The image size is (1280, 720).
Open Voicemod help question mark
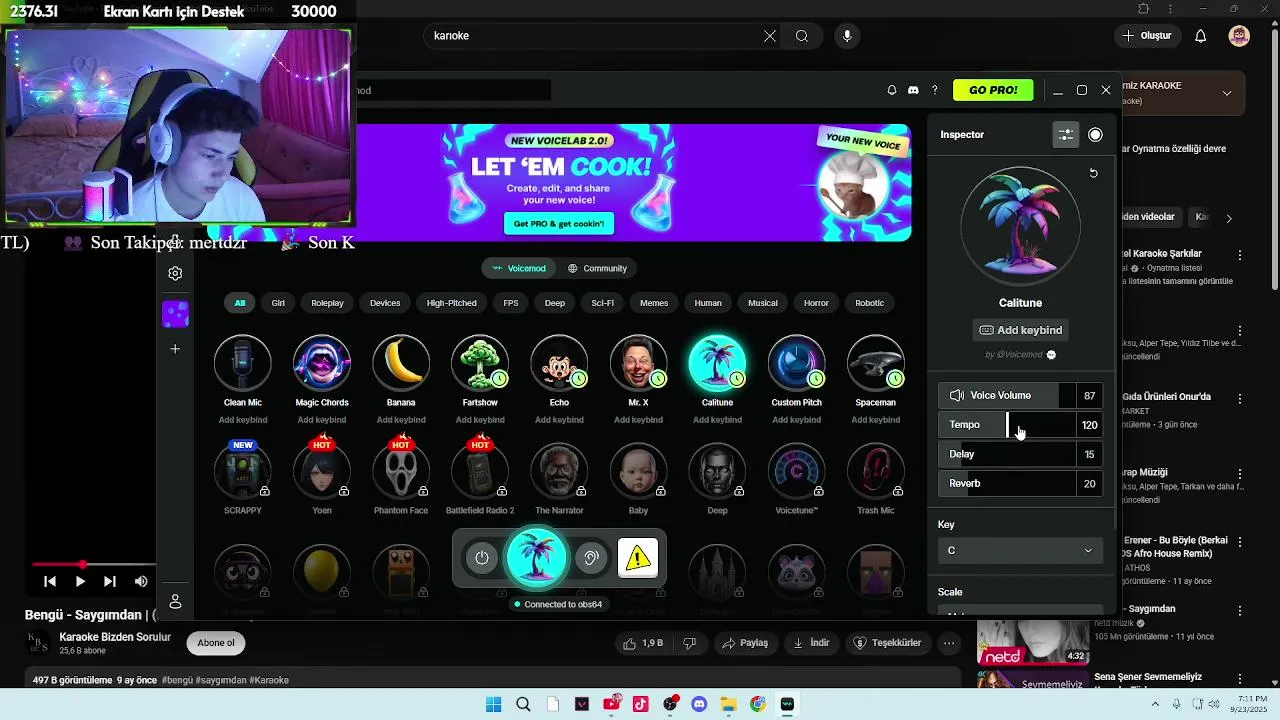pos(935,90)
